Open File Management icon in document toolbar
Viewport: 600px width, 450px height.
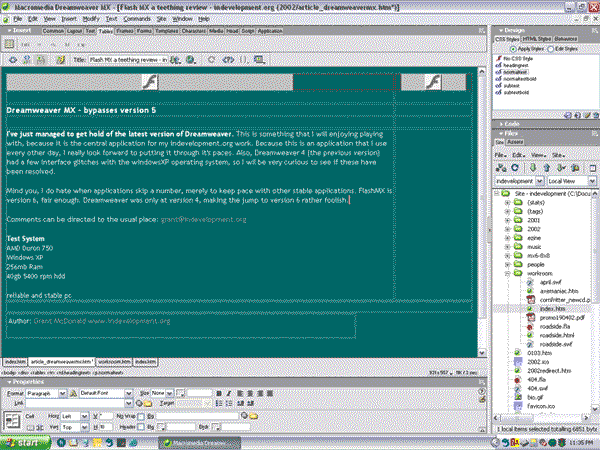tap(175, 60)
